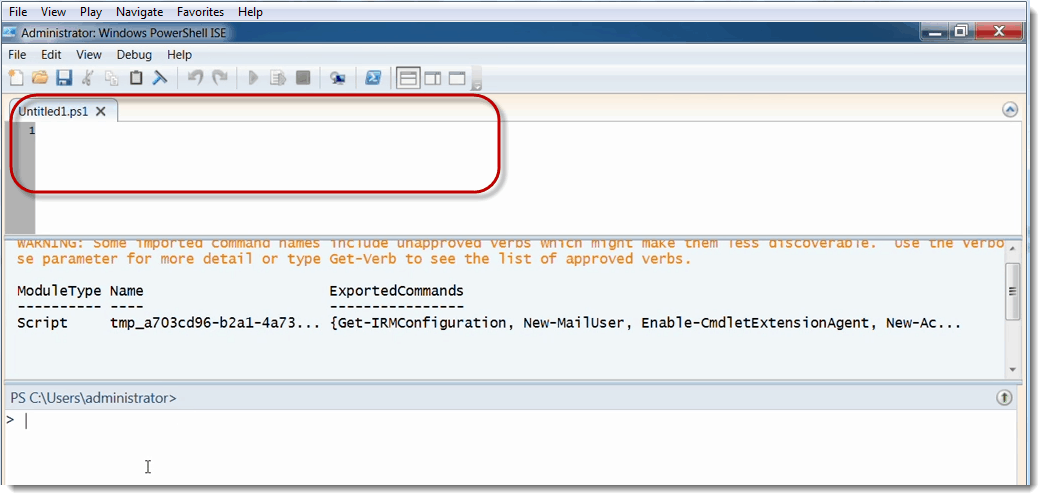1045x500 pixels.
Task: Click 'tmp_a703cd96-b2a1-4a73...' module name
Action: click(215, 323)
